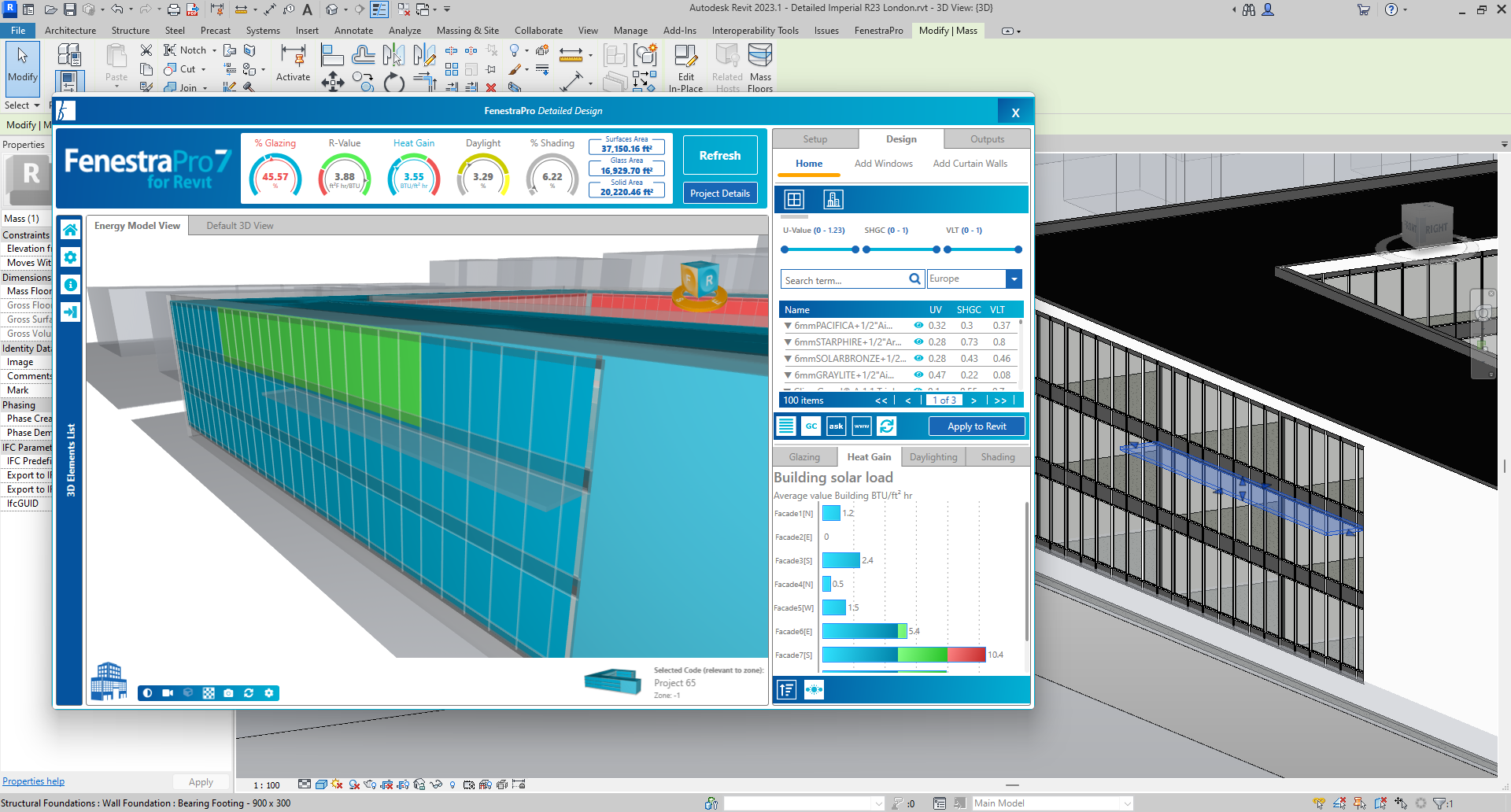Expand the 6mmSOLARBRONZE glazing row

coord(788,359)
